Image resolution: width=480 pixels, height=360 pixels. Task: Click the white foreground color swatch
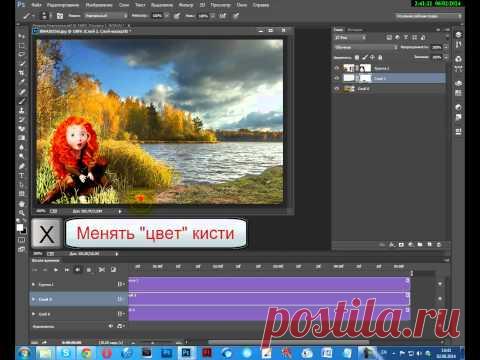click(20, 228)
